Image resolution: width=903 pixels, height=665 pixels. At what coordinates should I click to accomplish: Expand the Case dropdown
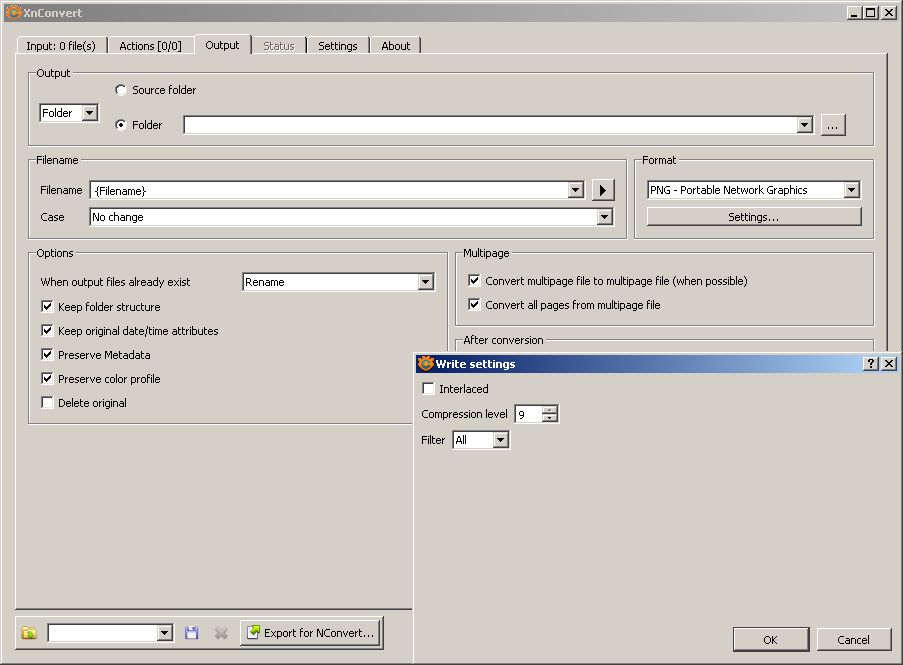click(604, 217)
